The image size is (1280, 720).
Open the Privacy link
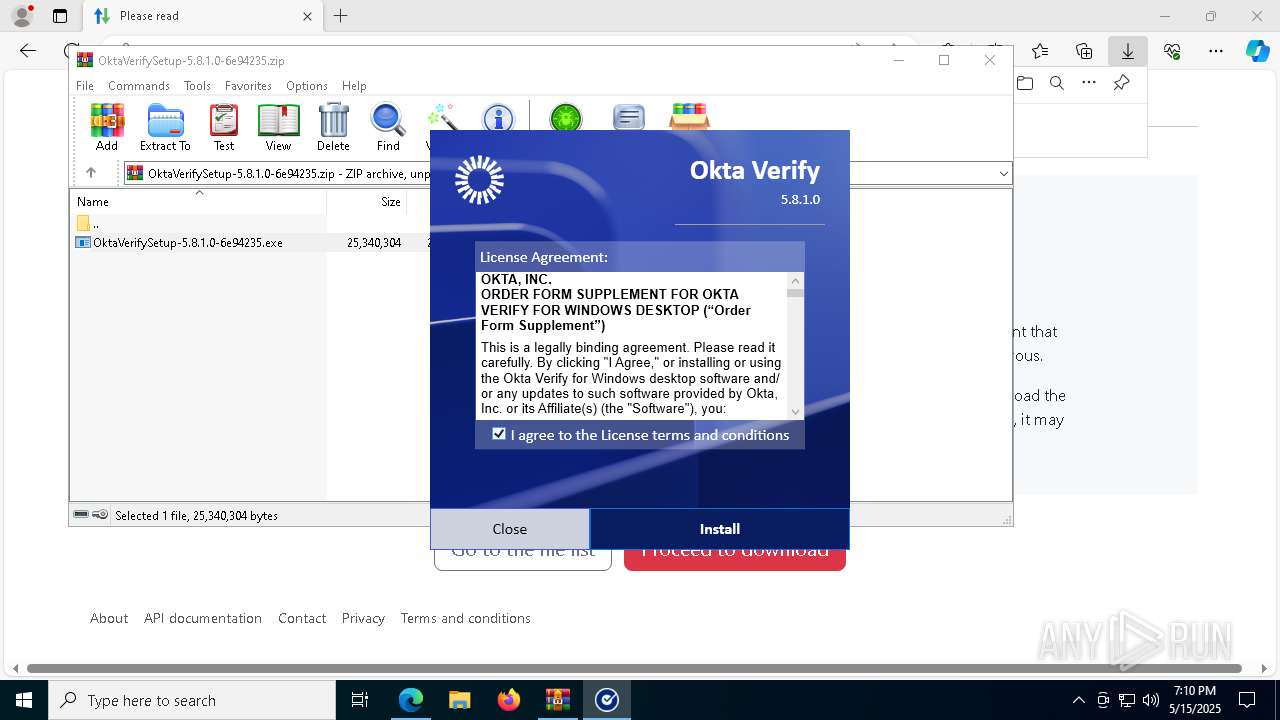pyautogui.click(x=363, y=618)
